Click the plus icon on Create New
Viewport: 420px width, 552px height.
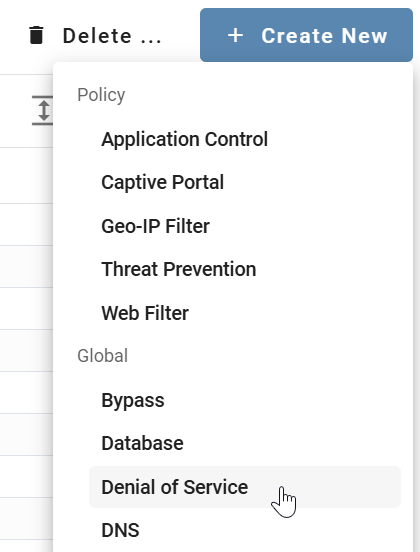(x=235, y=36)
